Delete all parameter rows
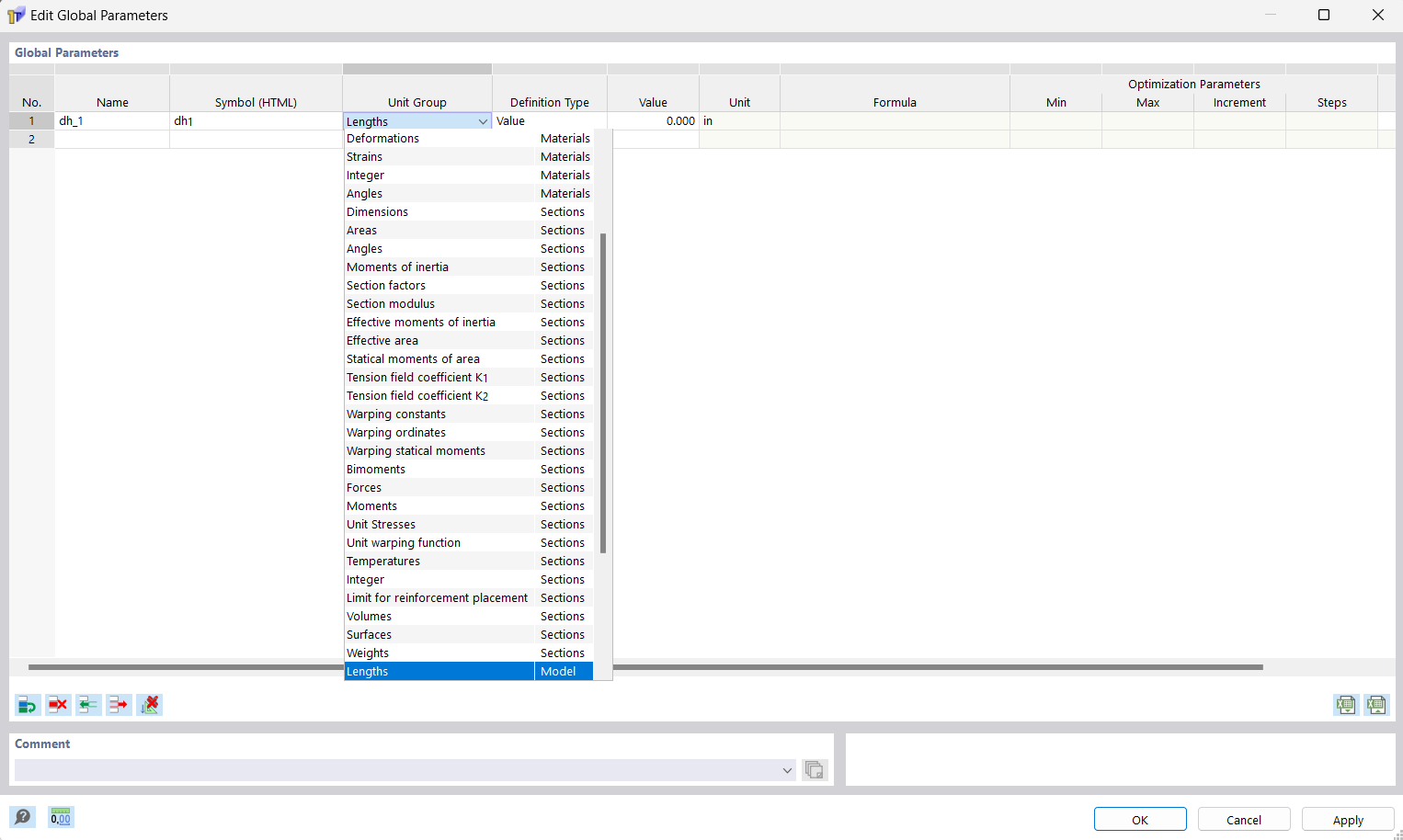Image resolution: width=1403 pixels, height=840 pixels. tap(149, 704)
